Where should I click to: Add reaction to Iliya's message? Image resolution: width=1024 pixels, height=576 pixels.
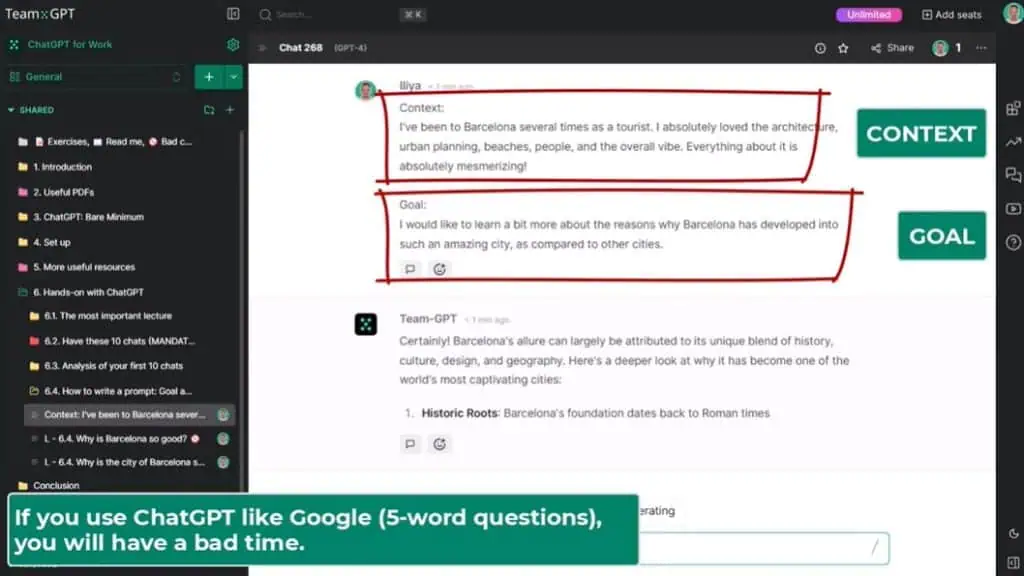click(440, 269)
